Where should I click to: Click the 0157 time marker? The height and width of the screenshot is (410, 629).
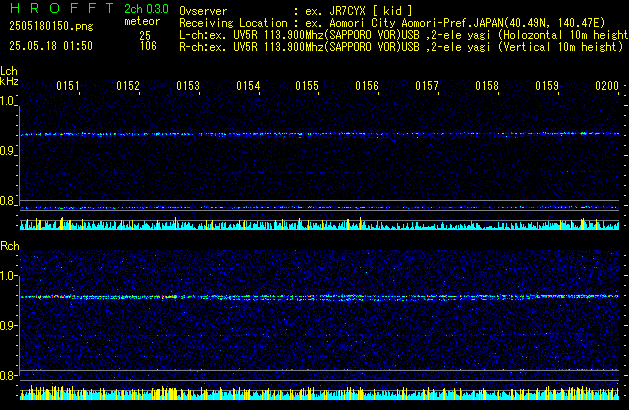[x=427, y=86]
